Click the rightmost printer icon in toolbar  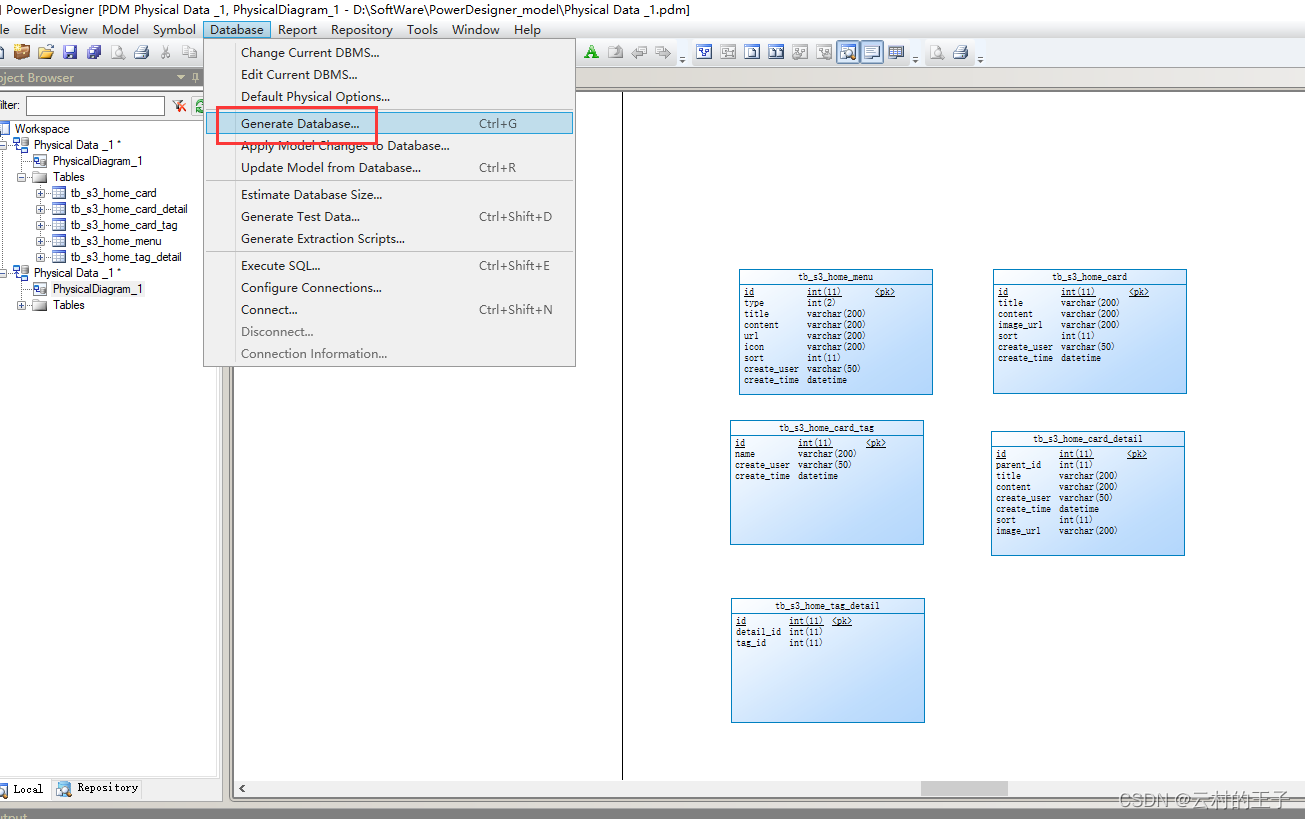(961, 52)
